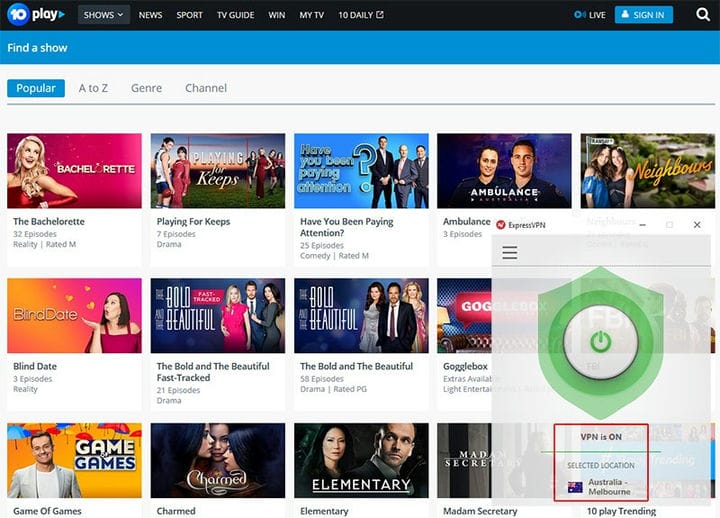This screenshot has width=720, height=518.
Task: Click '32 Episodes' under The Bachelorette
Action: pyautogui.click(x=35, y=234)
